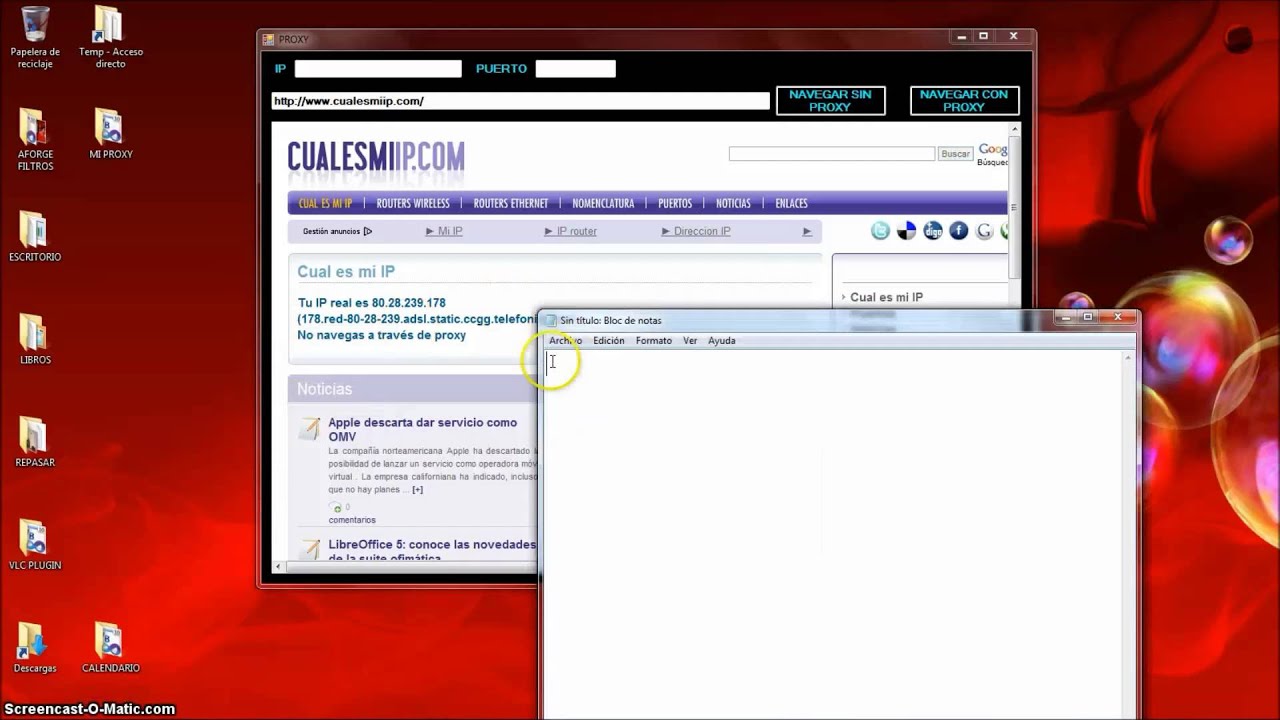The image size is (1280, 720).
Task: Click the Diigo share icon on the webpage
Action: [933, 231]
